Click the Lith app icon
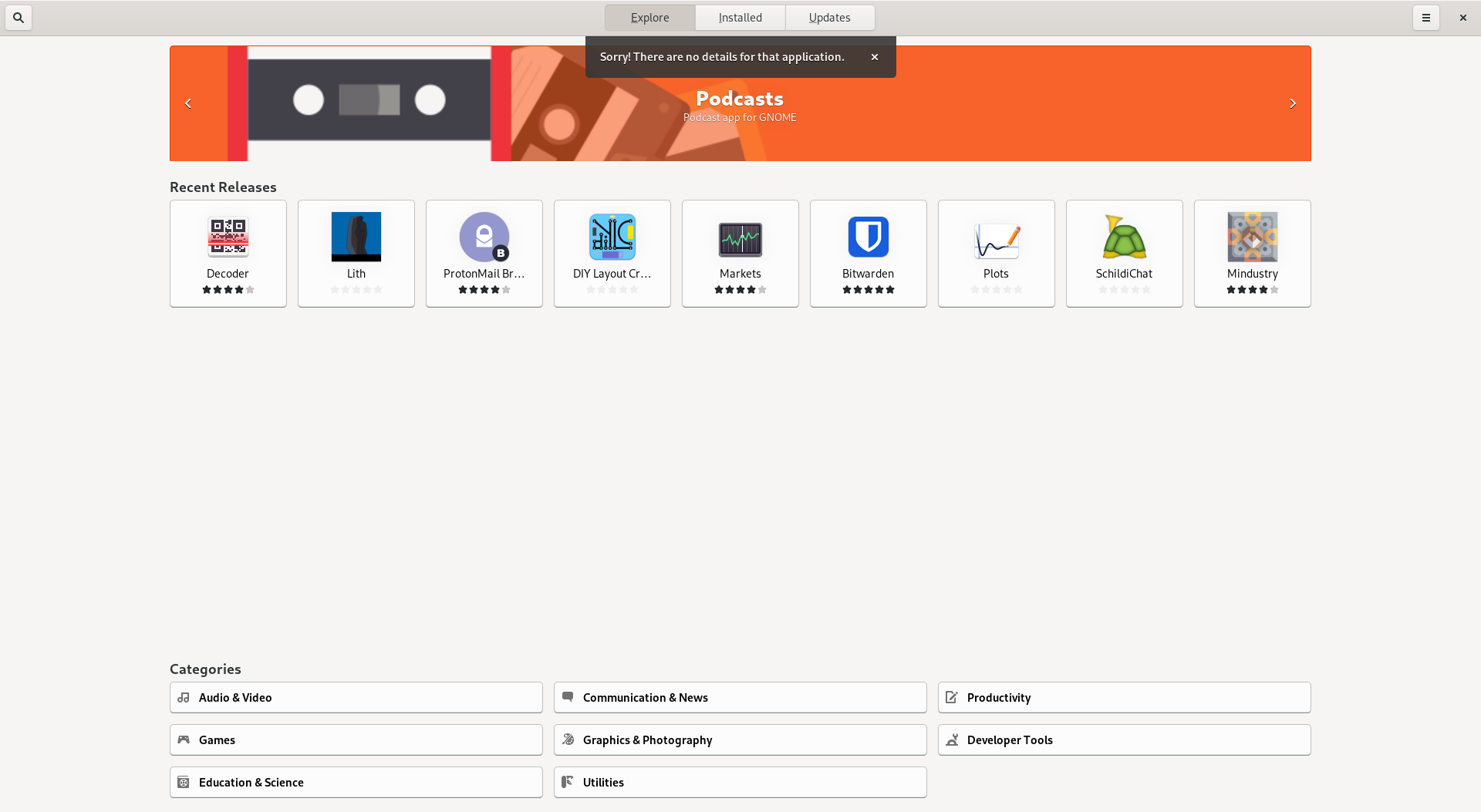This screenshot has width=1481, height=812. click(x=356, y=237)
